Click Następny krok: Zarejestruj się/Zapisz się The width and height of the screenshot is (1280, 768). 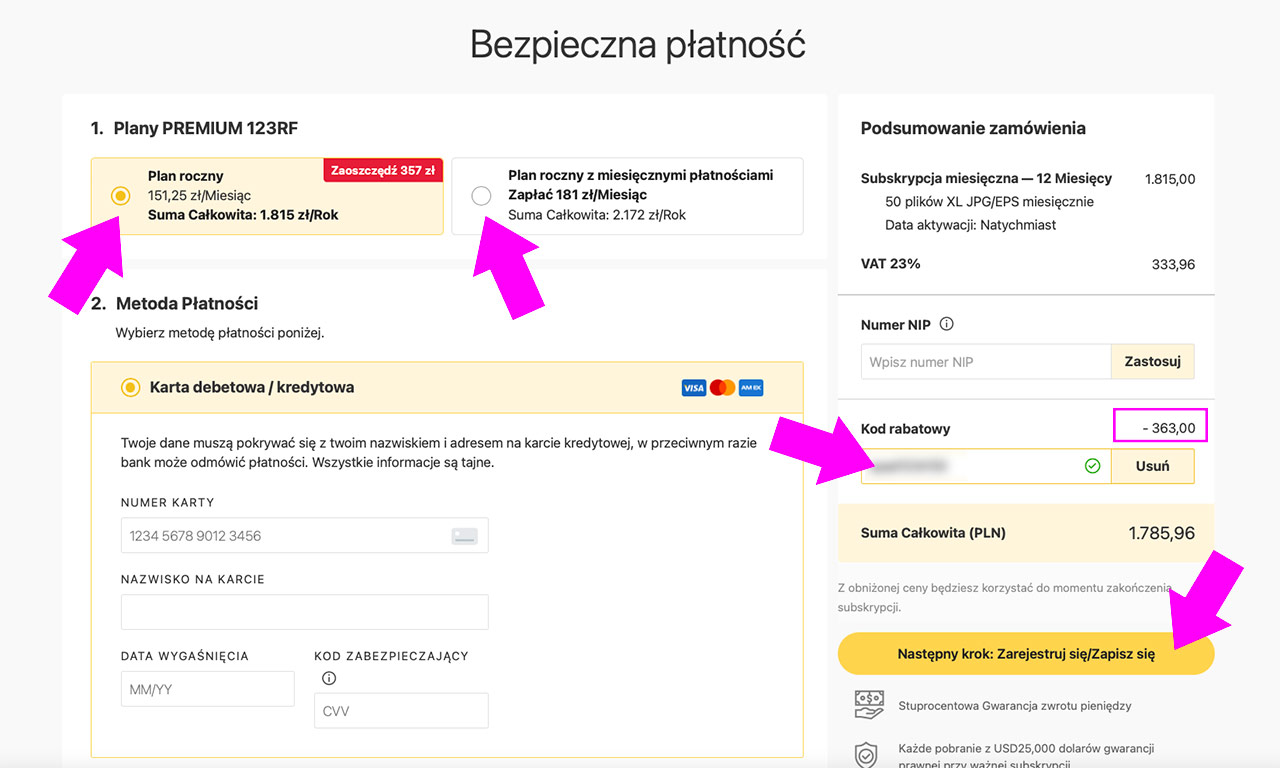[x=1025, y=654]
